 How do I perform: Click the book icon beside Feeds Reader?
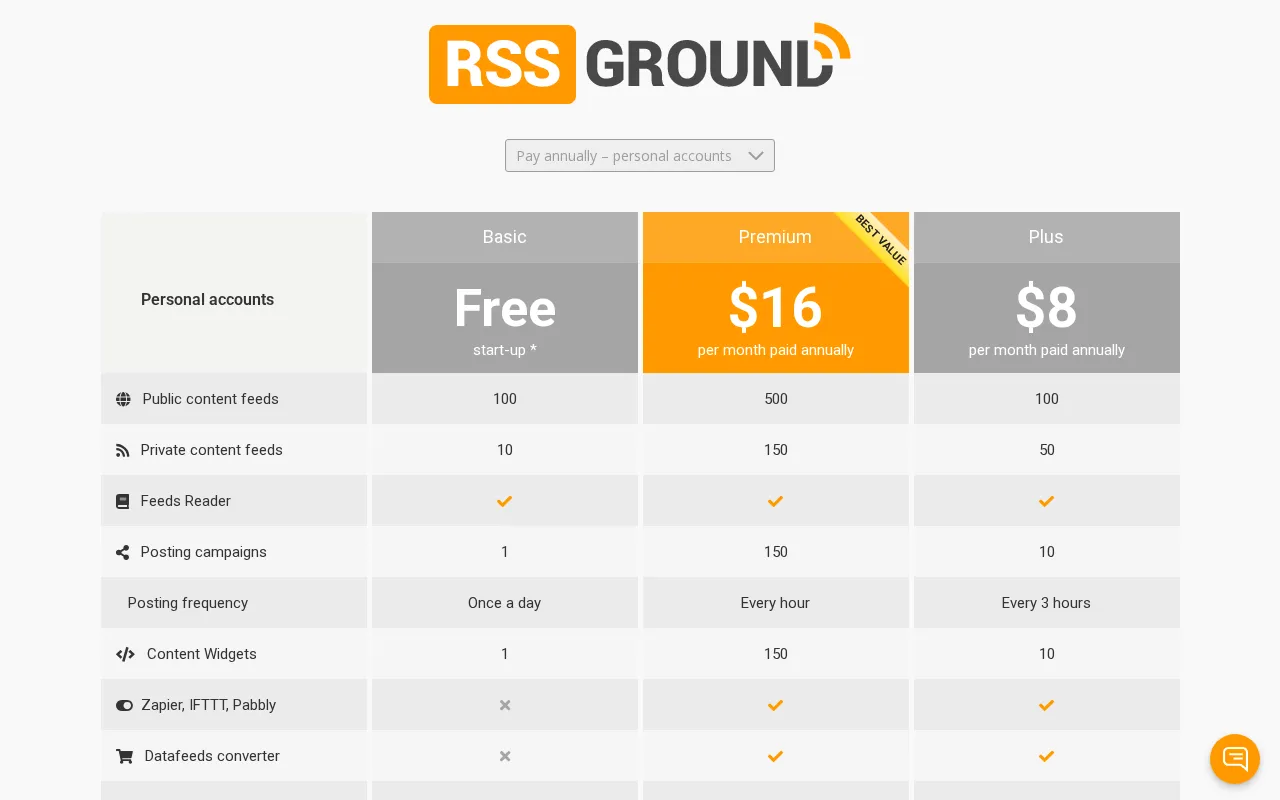(122, 501)
